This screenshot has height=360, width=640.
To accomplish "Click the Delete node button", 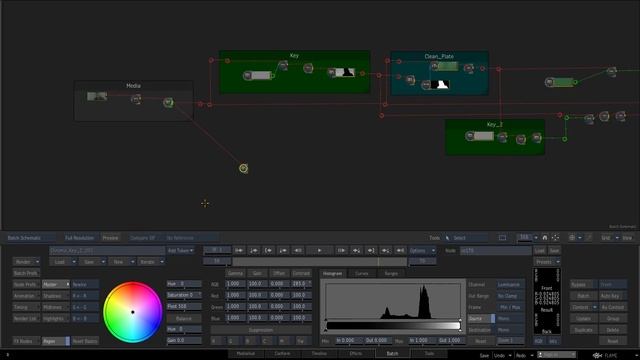I will coord(613,330).
